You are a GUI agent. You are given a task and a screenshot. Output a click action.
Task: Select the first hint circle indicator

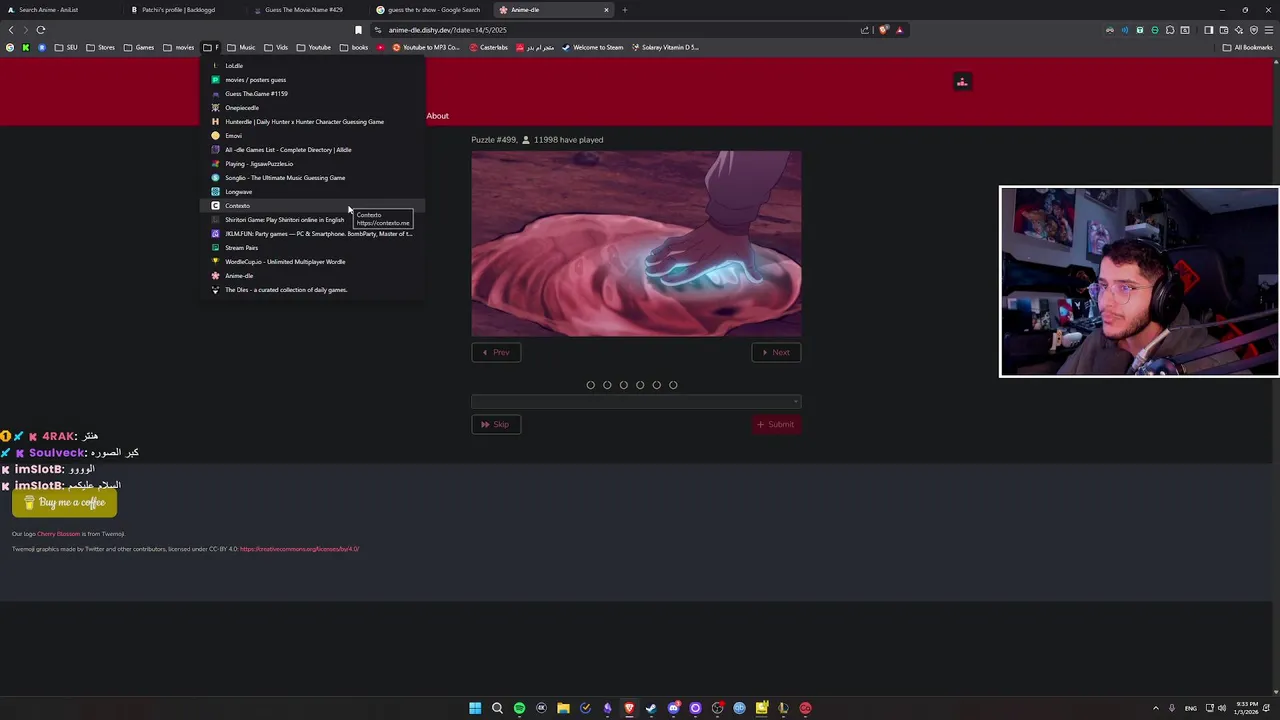pos(590,385)
